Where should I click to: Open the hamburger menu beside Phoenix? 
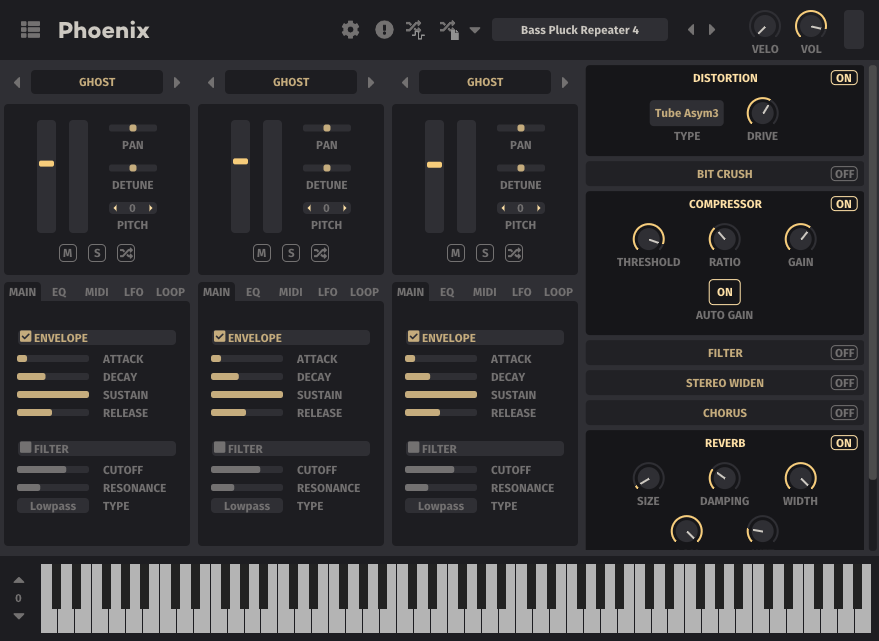30,30
